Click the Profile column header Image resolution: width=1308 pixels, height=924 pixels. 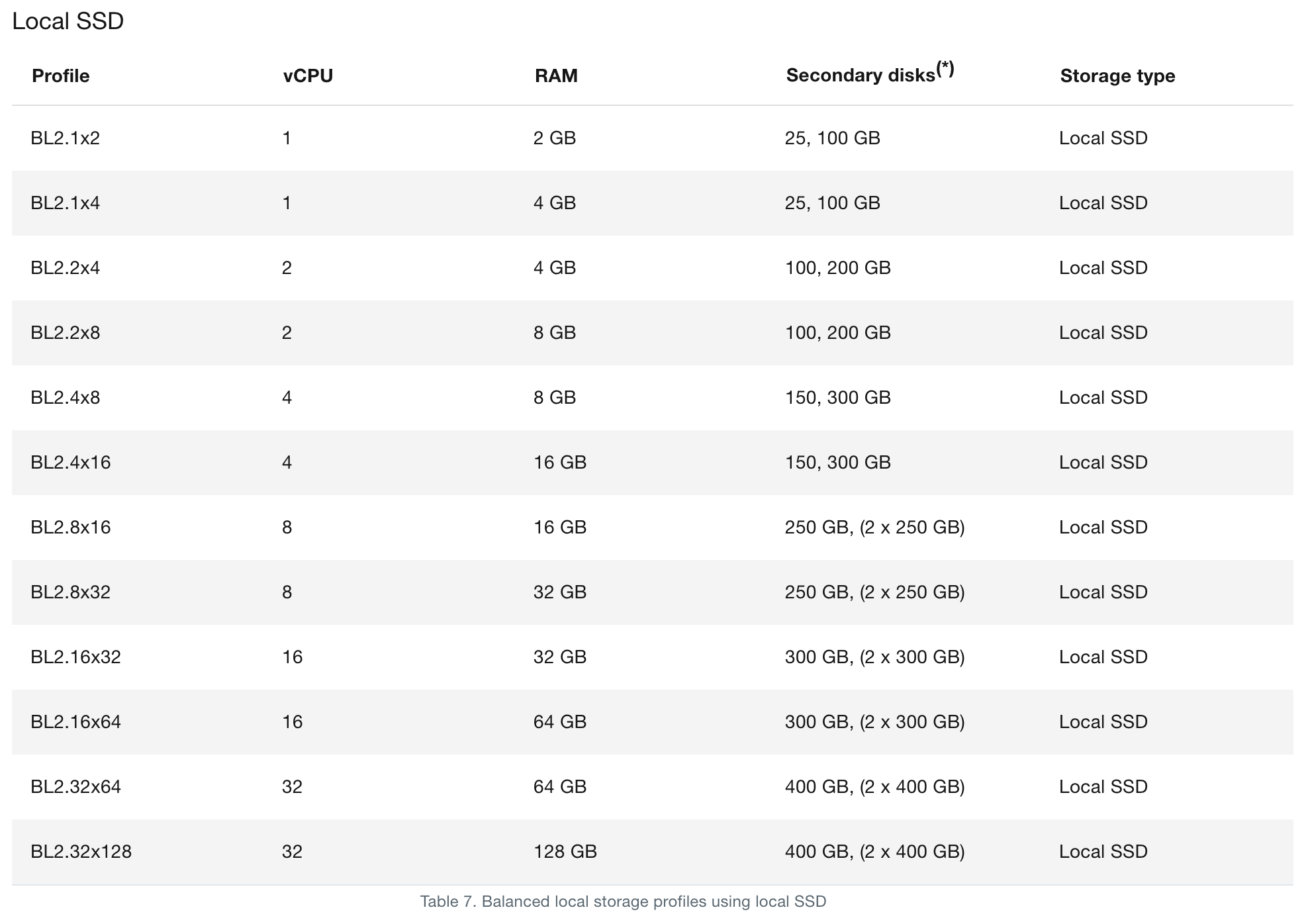tap(60, 76)
